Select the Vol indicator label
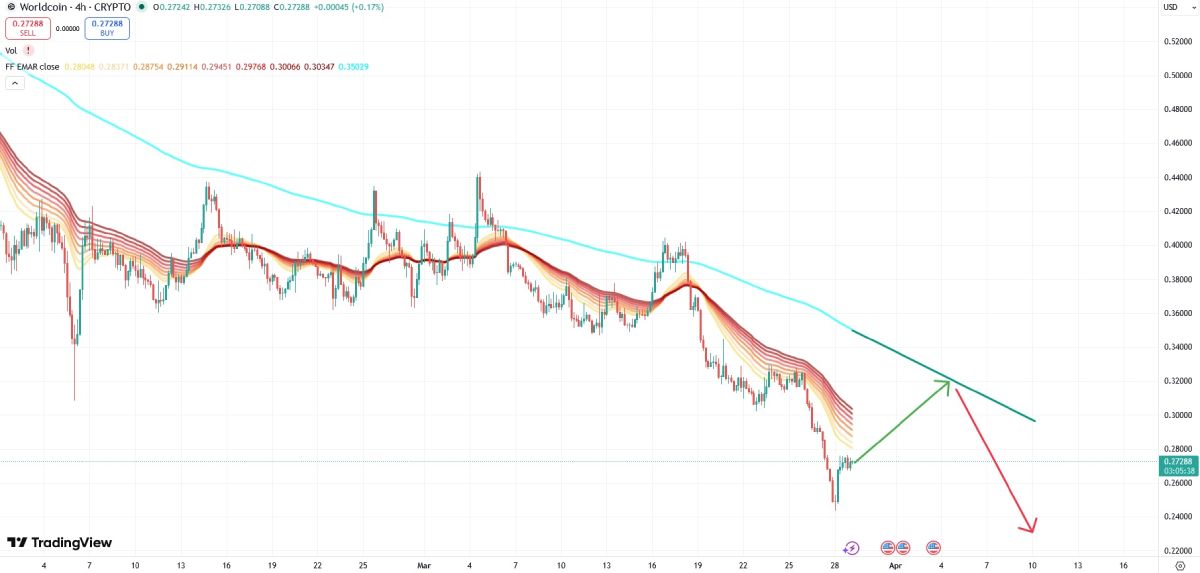This screenshot has height=573, width=1200. point(11,50)
